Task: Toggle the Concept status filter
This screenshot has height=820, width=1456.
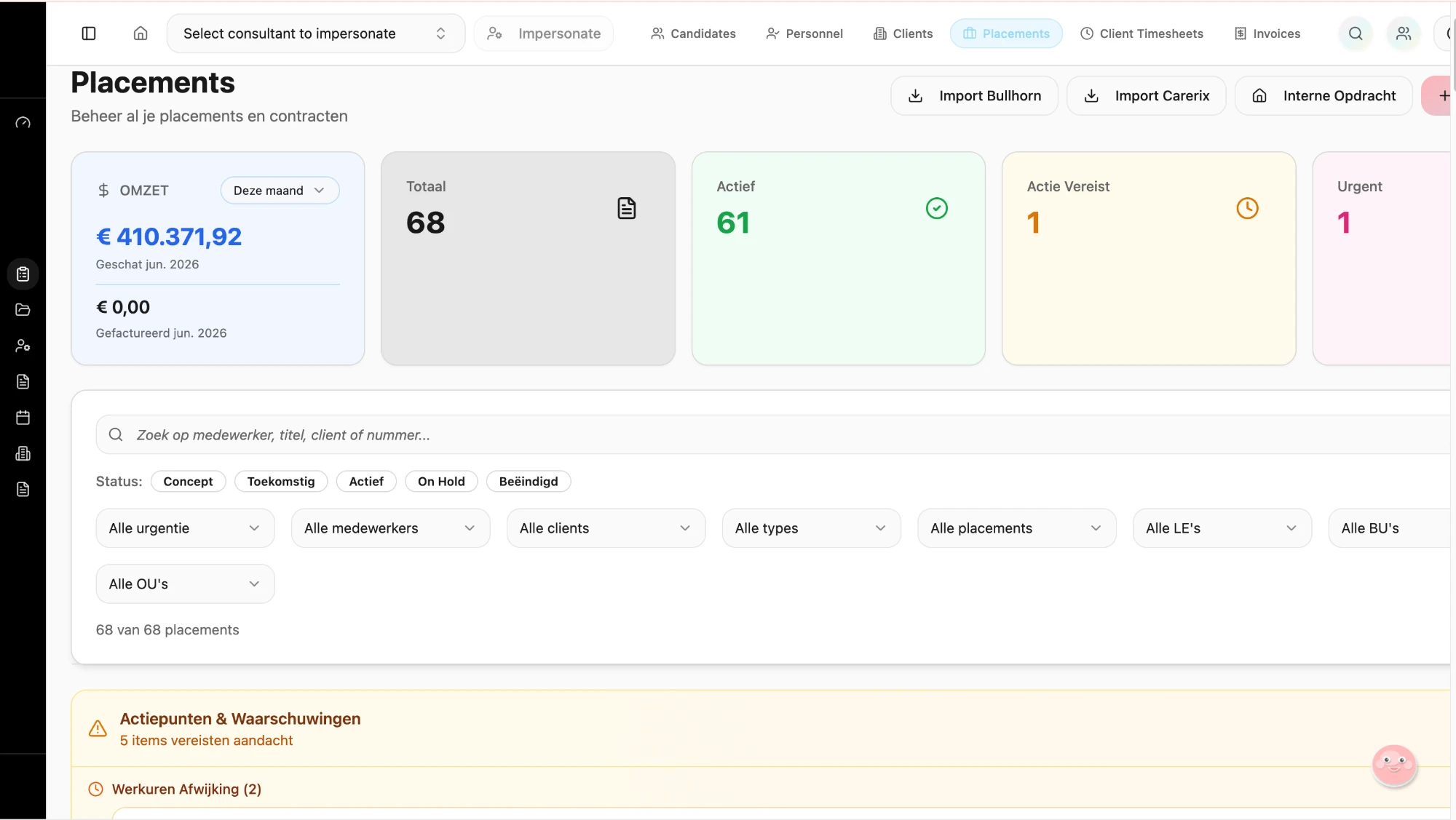Action: (188, 482)
